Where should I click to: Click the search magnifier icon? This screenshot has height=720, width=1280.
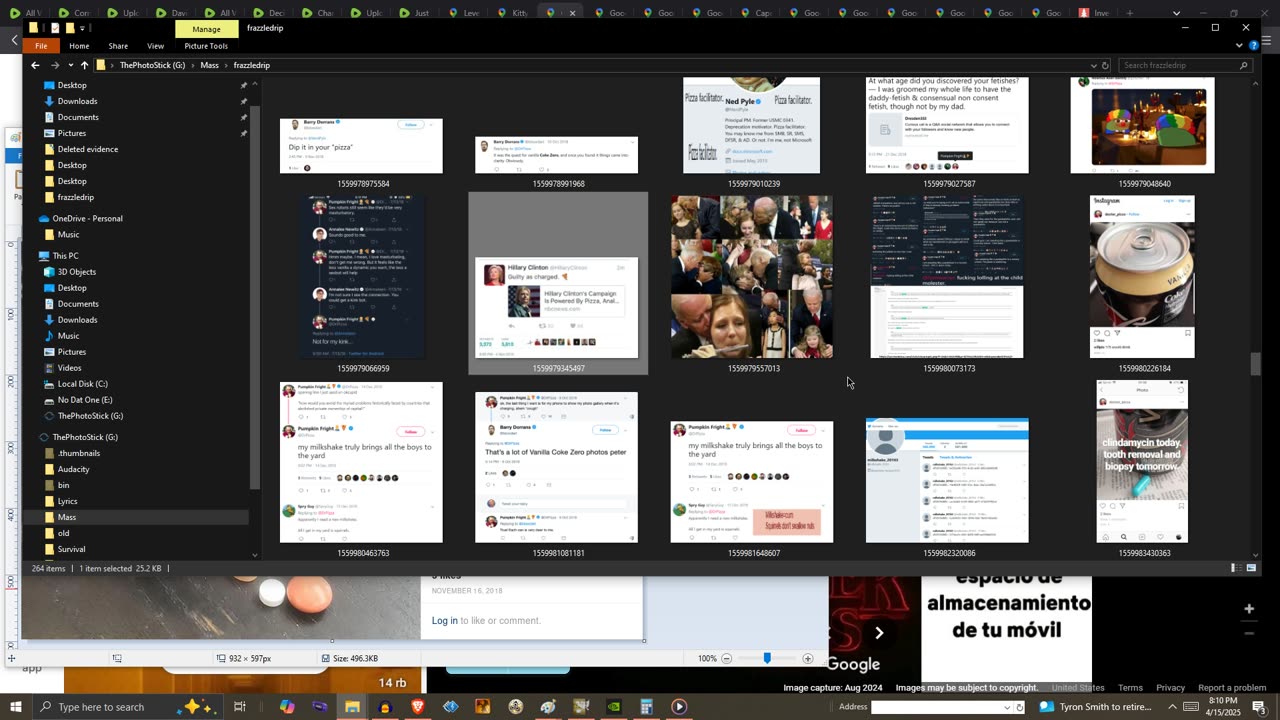[1244, 65]
